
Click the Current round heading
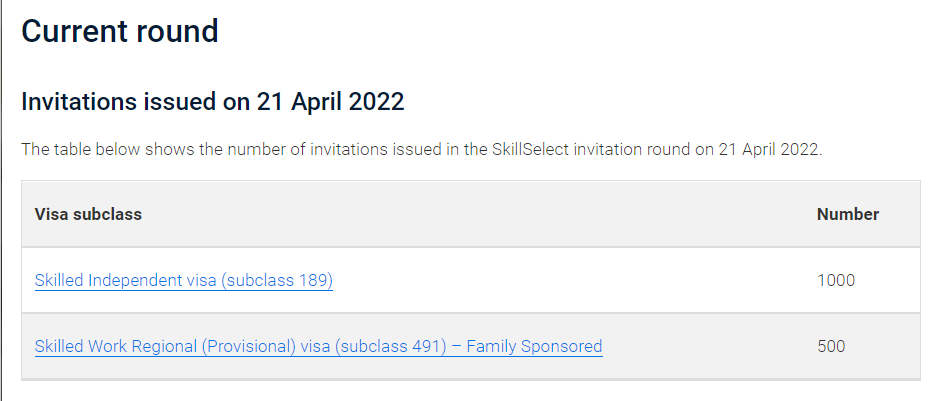point(120,31)
